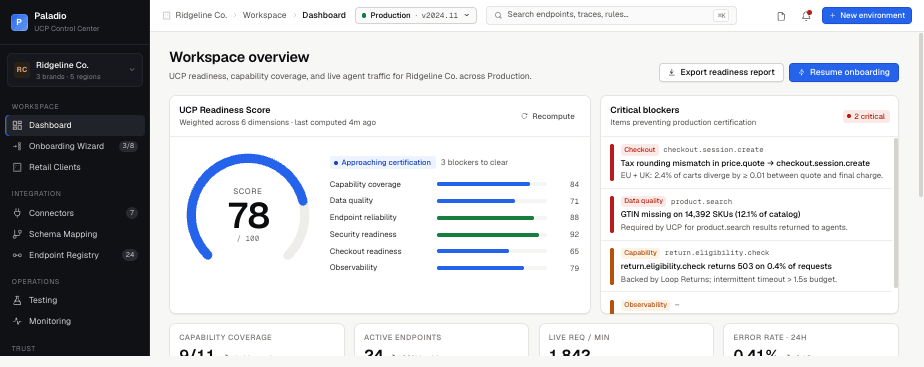Click the New environment button
The width and height of the screenshot is (924, 367).
pos(867,15)
